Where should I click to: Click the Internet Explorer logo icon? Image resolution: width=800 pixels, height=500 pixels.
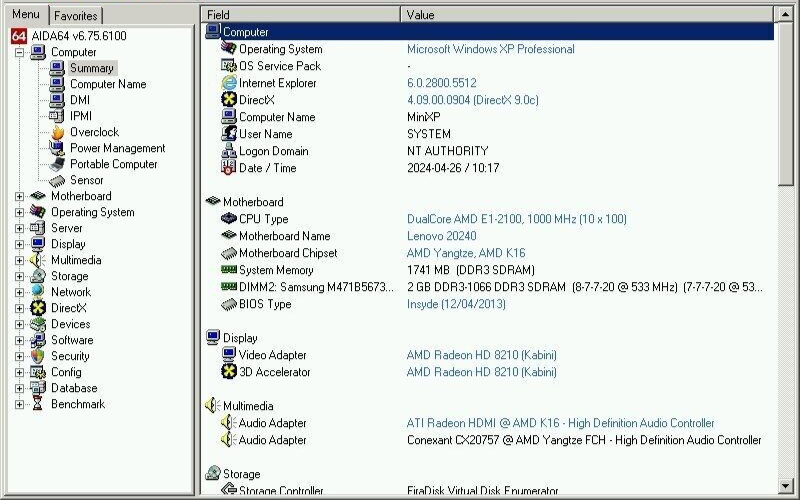click(229, 83)
